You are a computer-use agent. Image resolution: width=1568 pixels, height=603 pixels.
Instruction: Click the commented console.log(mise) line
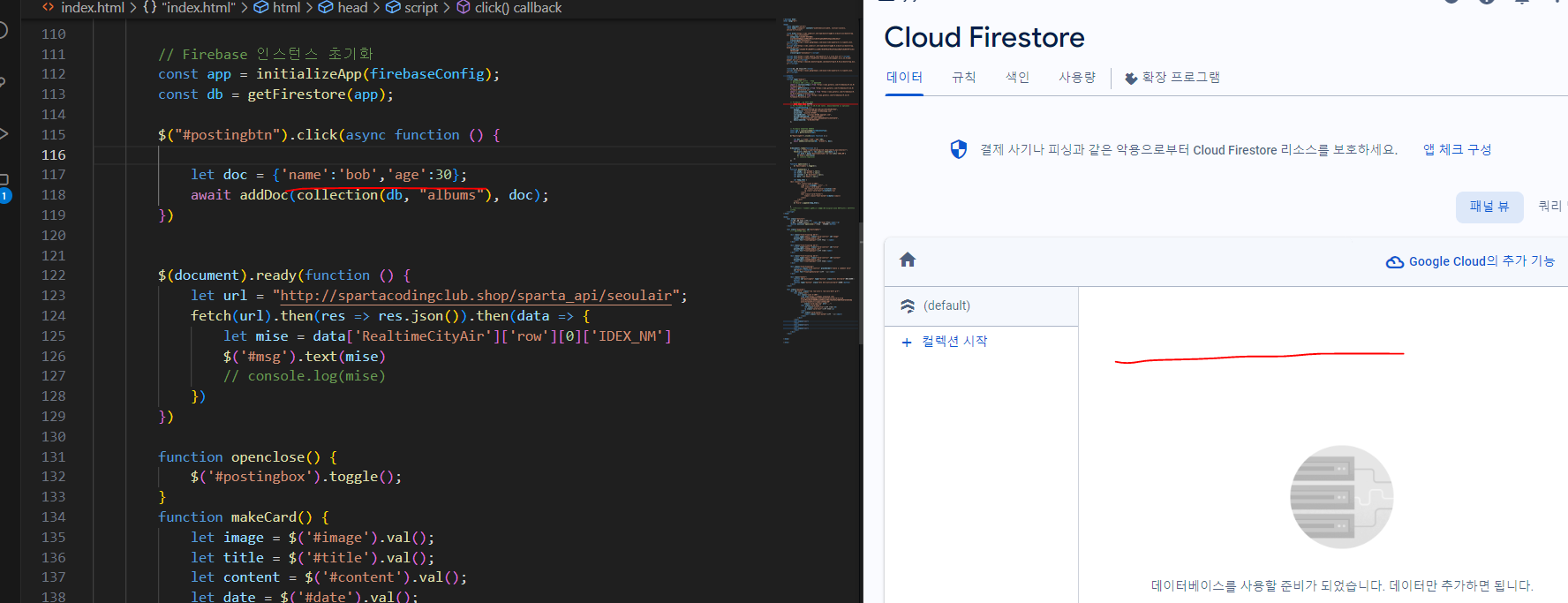pyautogui.click(x=305, y=376)
